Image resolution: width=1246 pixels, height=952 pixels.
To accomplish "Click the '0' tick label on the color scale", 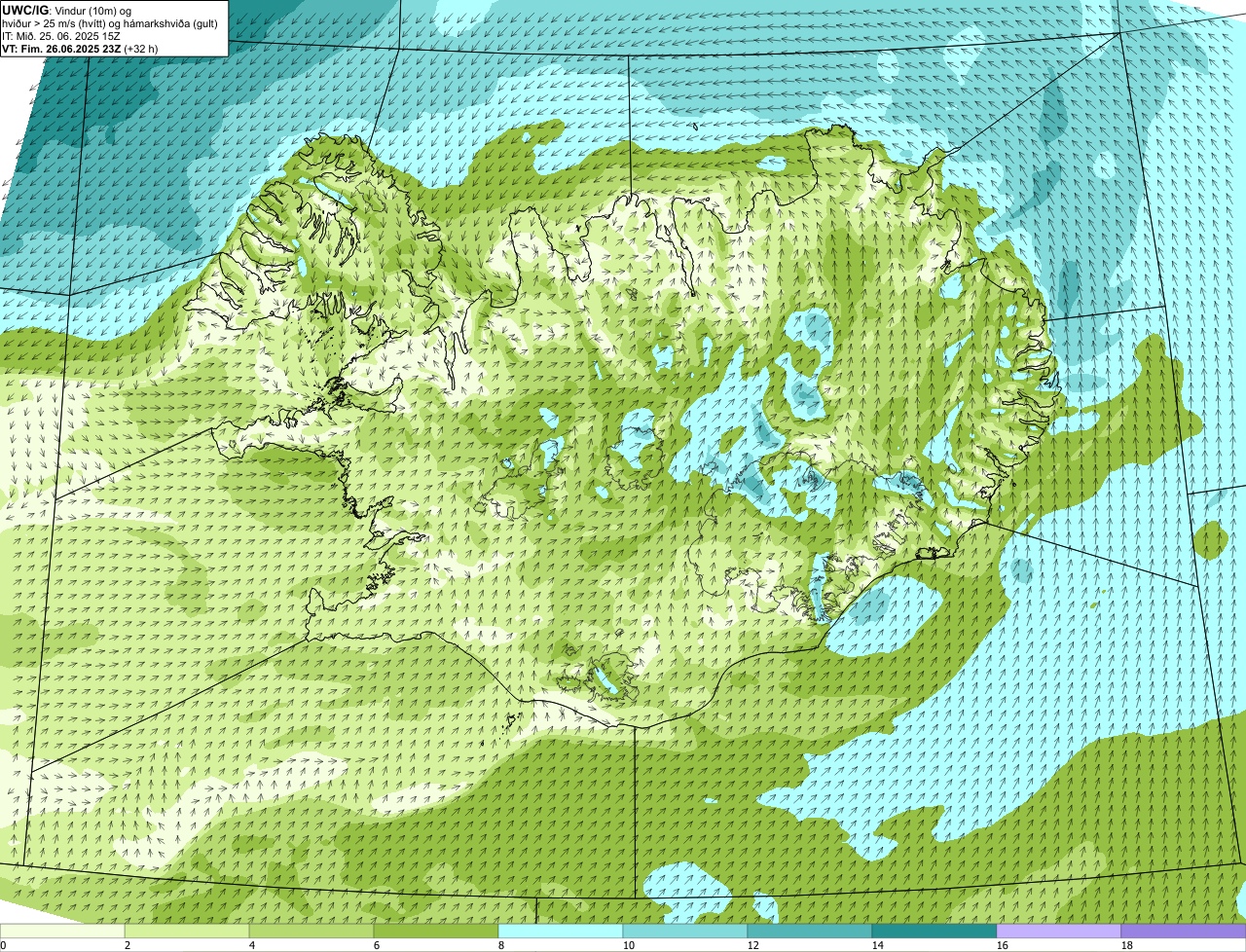I will pyautogui.click(x=3, y=945).
